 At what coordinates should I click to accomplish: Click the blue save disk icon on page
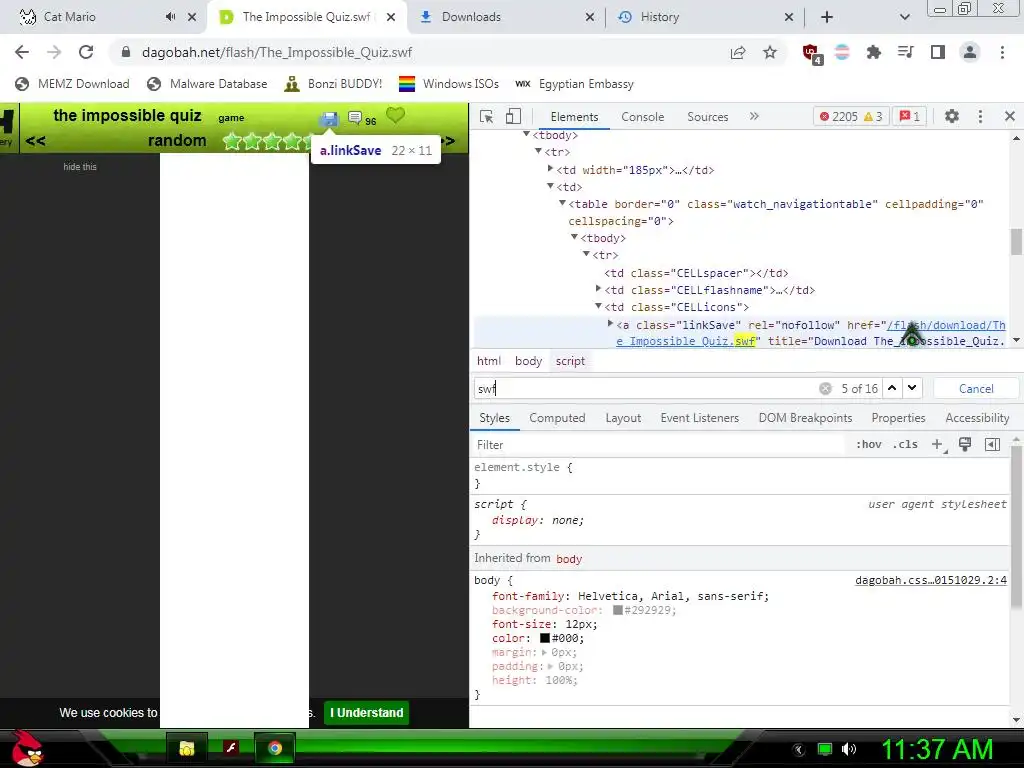[x=329, y=119]
